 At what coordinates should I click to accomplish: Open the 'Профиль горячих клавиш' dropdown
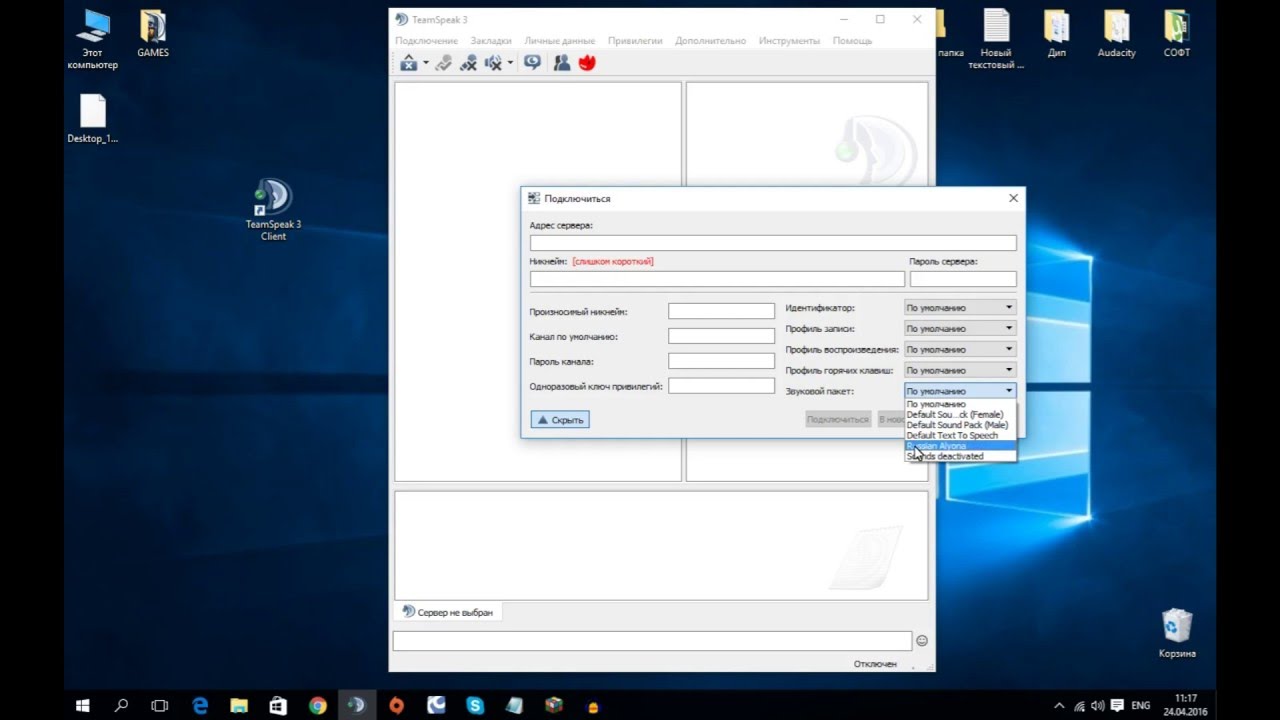pos(960,370)
